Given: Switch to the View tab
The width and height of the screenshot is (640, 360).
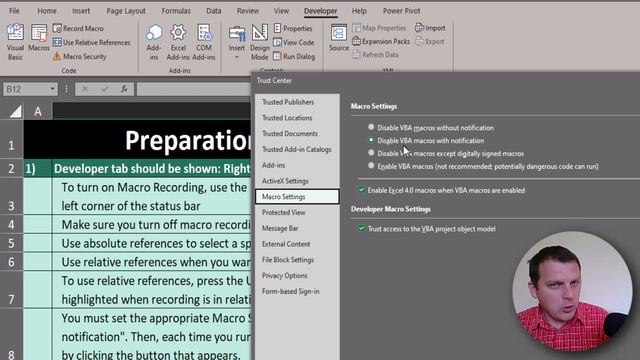Looking at the screenshot, I should (x=281, y=11).
